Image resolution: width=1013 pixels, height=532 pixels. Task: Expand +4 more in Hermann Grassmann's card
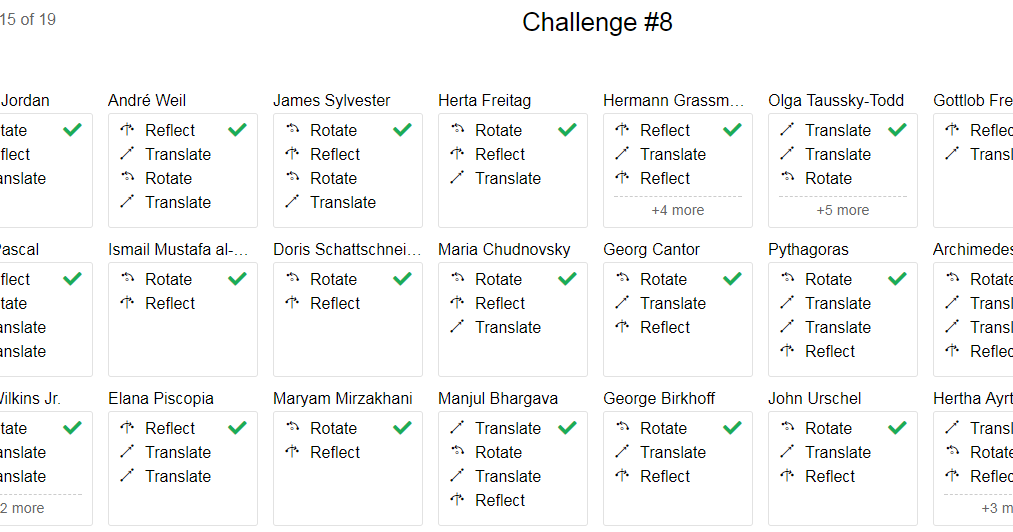click(x=677, y=210)
